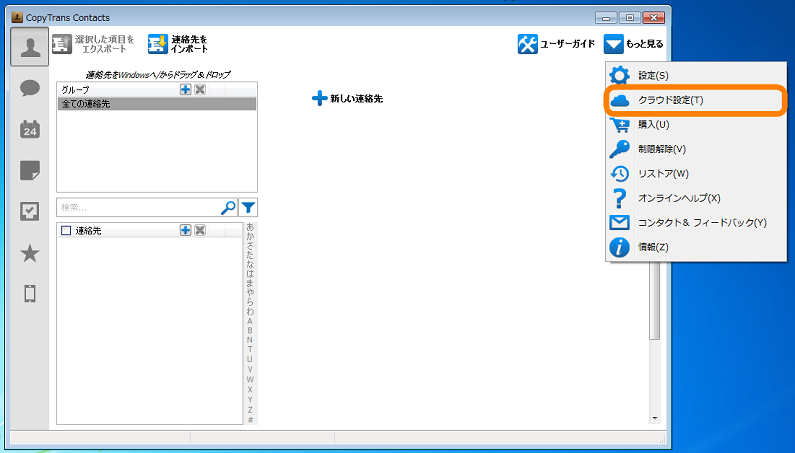Open the contact filter funnel button
Image resolution: width=795 pixels, height=453 pixels.
pyautogui.click(x=248, y=207)
